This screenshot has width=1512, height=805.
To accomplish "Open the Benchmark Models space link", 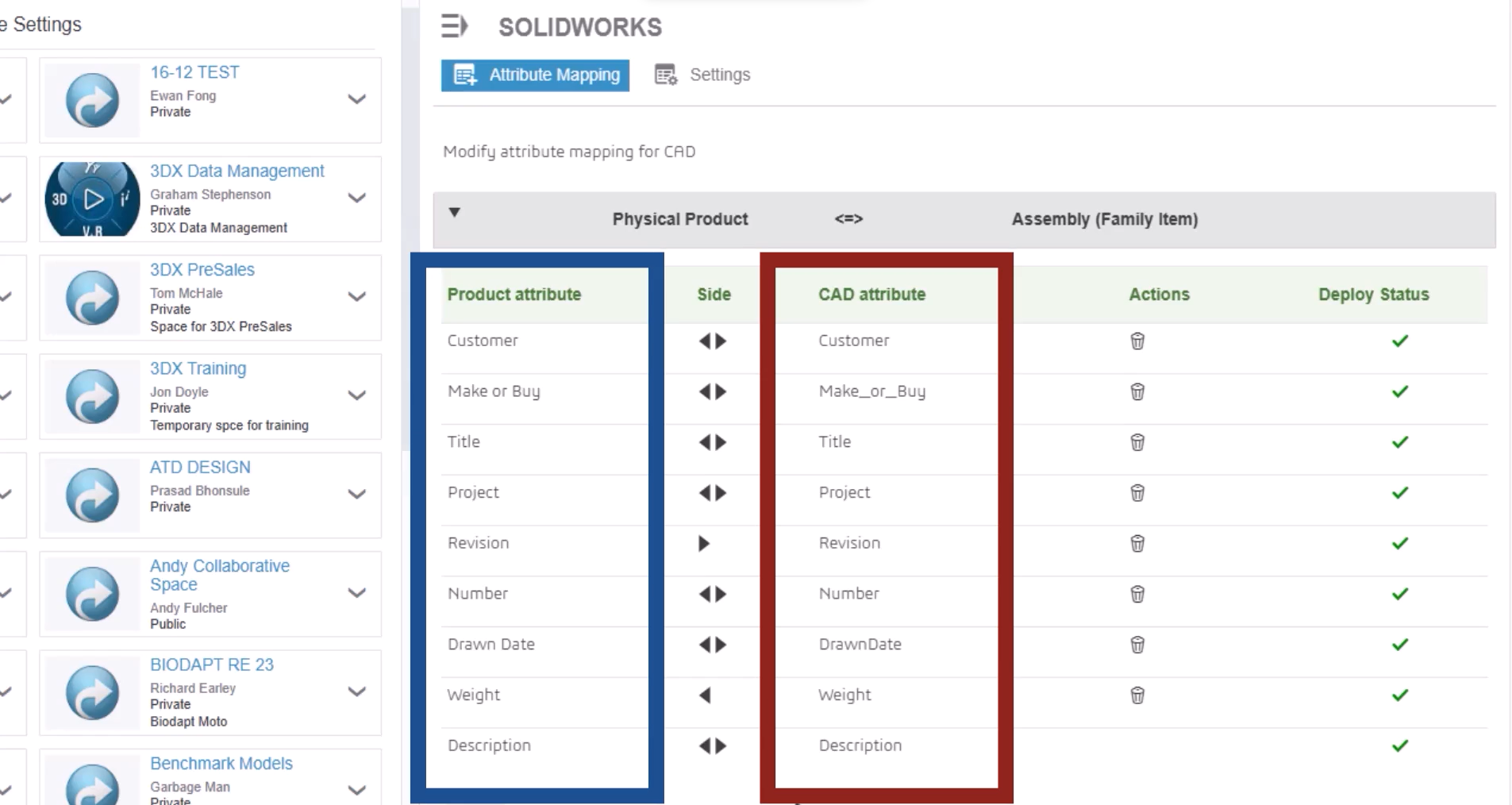I will (221, 764).
